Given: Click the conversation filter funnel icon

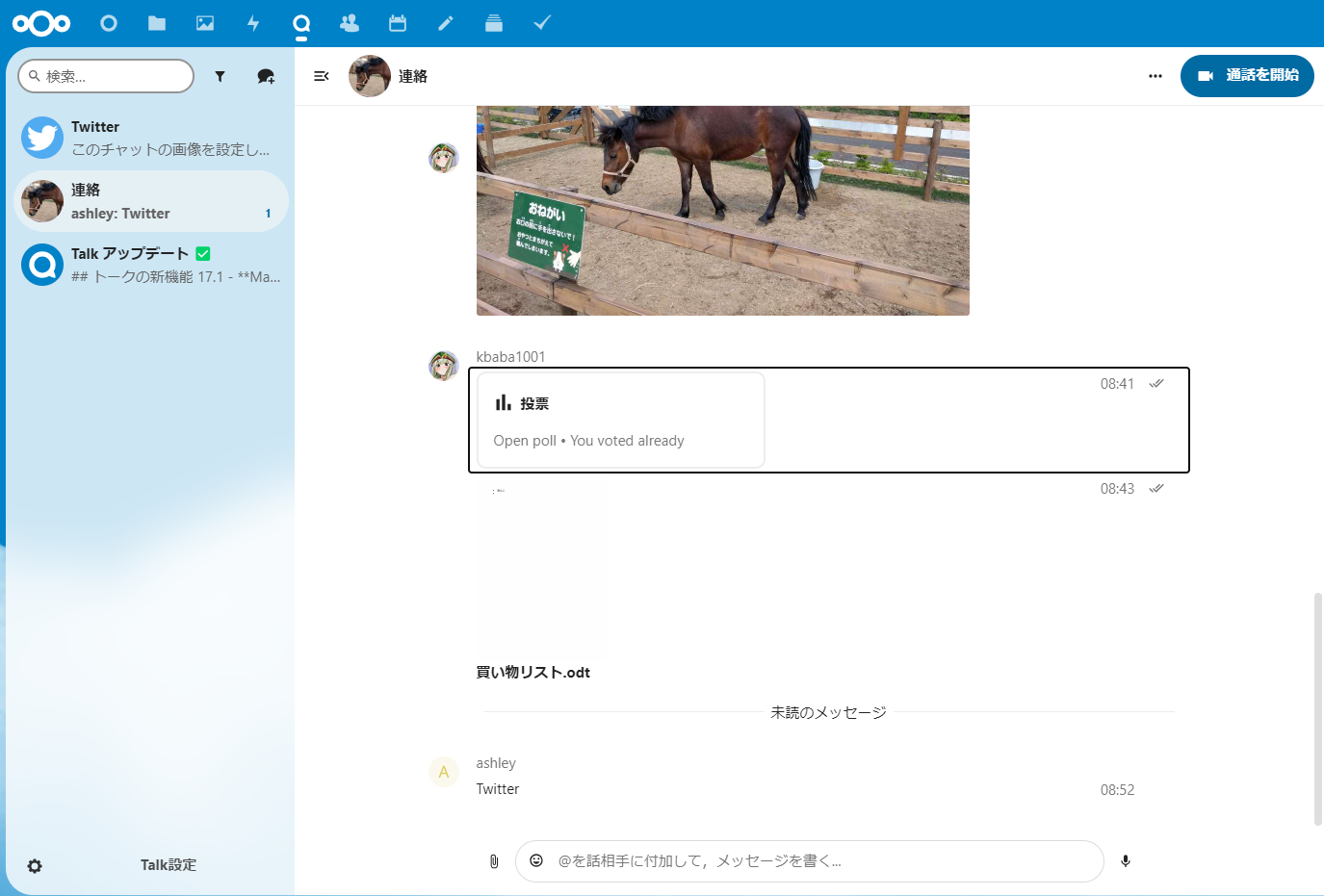Looking at the screenshot, I should pyautogui.click(x=221, y=76).
